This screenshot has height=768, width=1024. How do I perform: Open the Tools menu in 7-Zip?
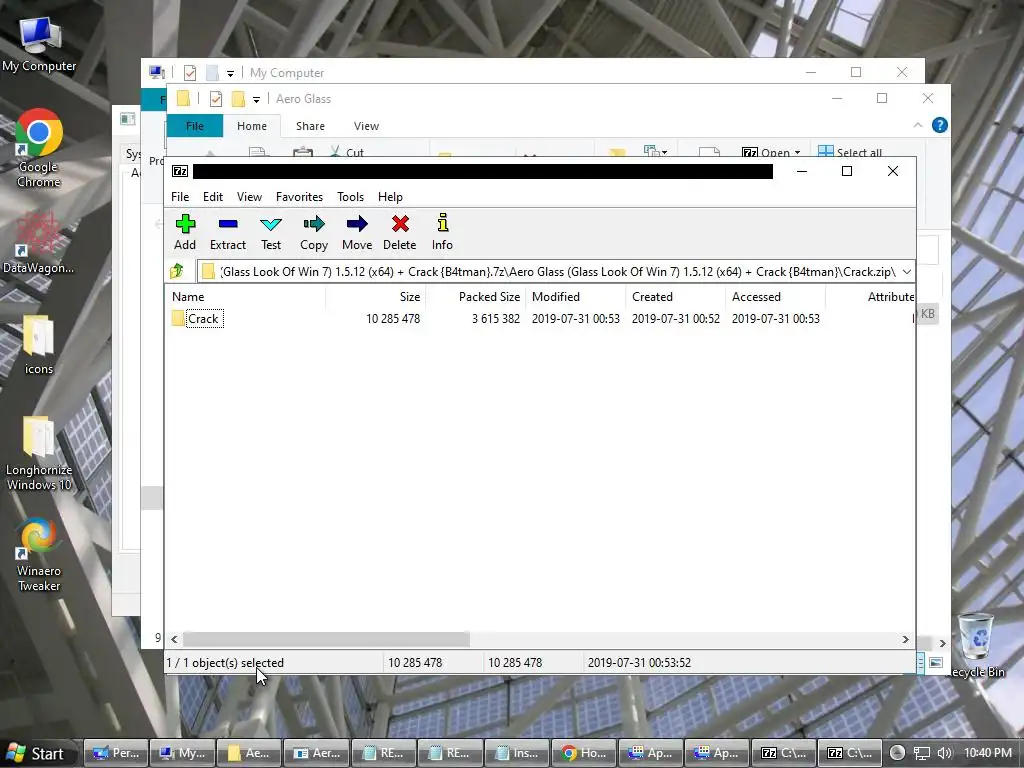tap(351, 197)
